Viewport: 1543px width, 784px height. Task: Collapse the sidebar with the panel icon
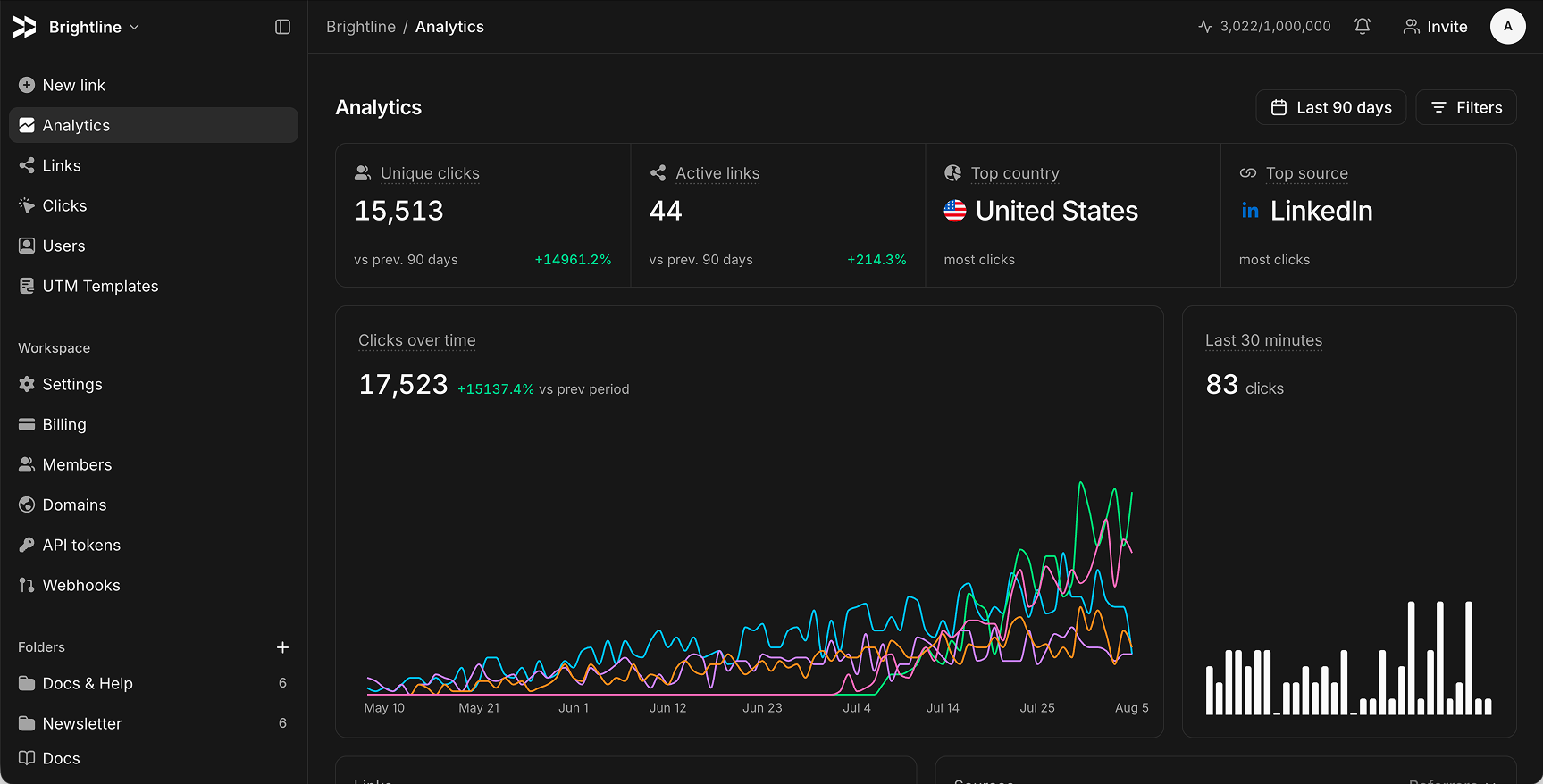click(x=282, y=27)
